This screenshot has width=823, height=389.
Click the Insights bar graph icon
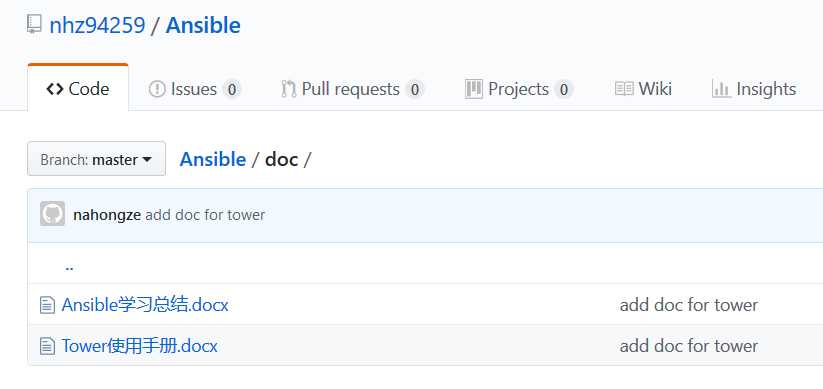pyautogui.click(x=721, y=89)
